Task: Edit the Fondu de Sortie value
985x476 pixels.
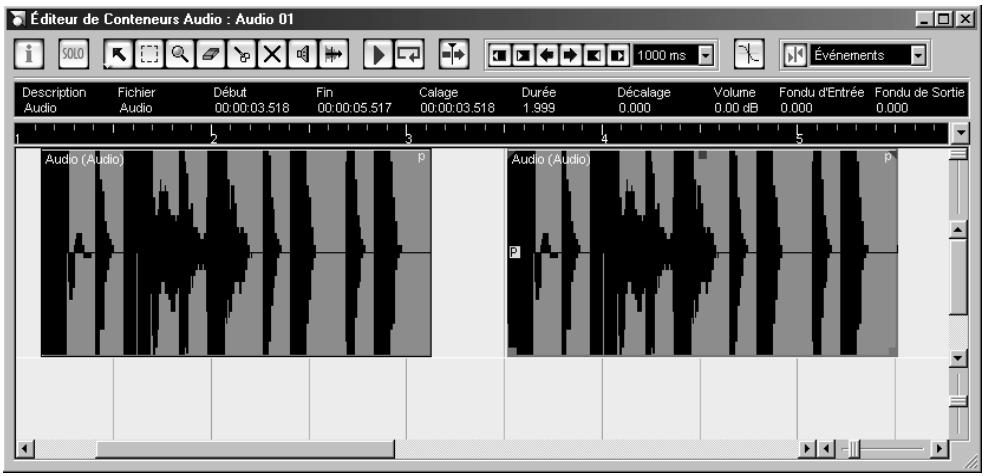Action: [x=892, y=108]
